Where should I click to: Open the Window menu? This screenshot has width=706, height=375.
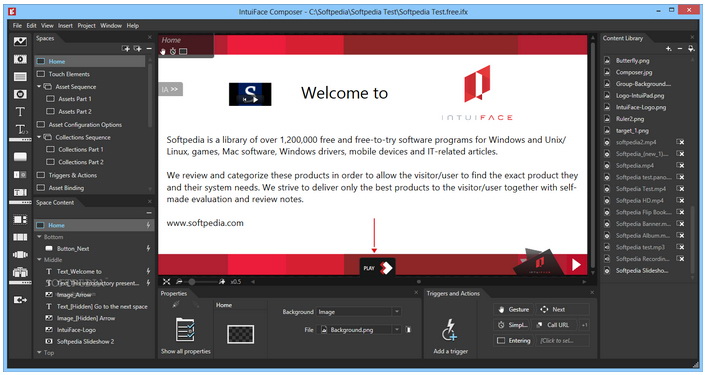click(x=111, y=26)
